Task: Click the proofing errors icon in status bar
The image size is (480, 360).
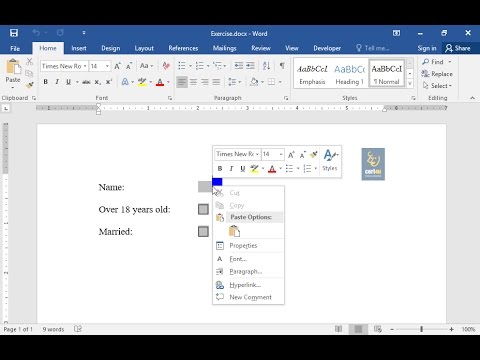Action: [78, 329]
